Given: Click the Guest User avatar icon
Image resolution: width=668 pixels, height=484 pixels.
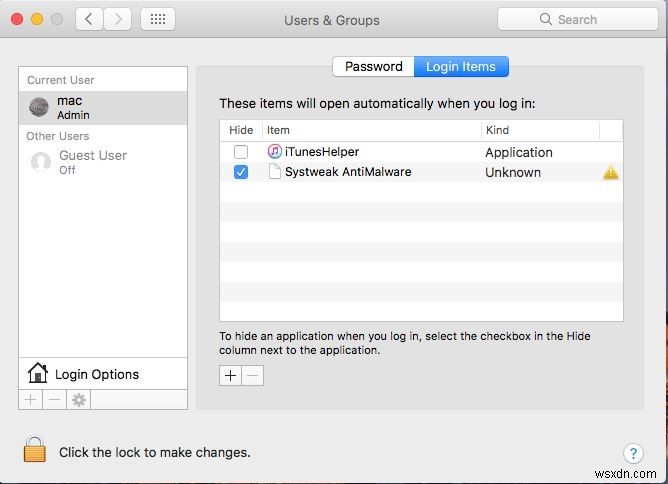Looking at the screenshot, I should 41,162.
